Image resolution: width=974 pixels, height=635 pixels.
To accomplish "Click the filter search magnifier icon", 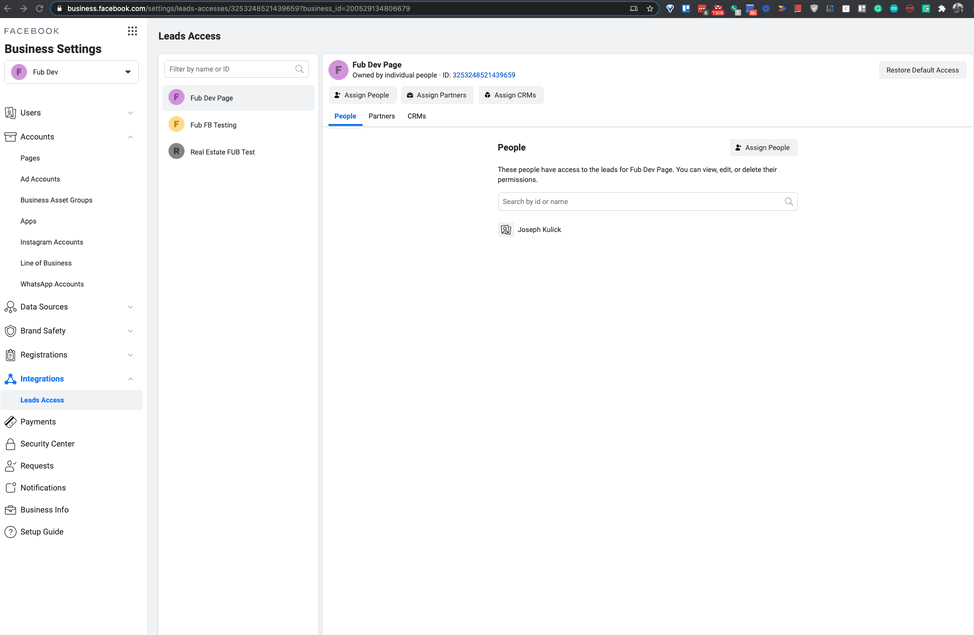I will coord(299,69).
